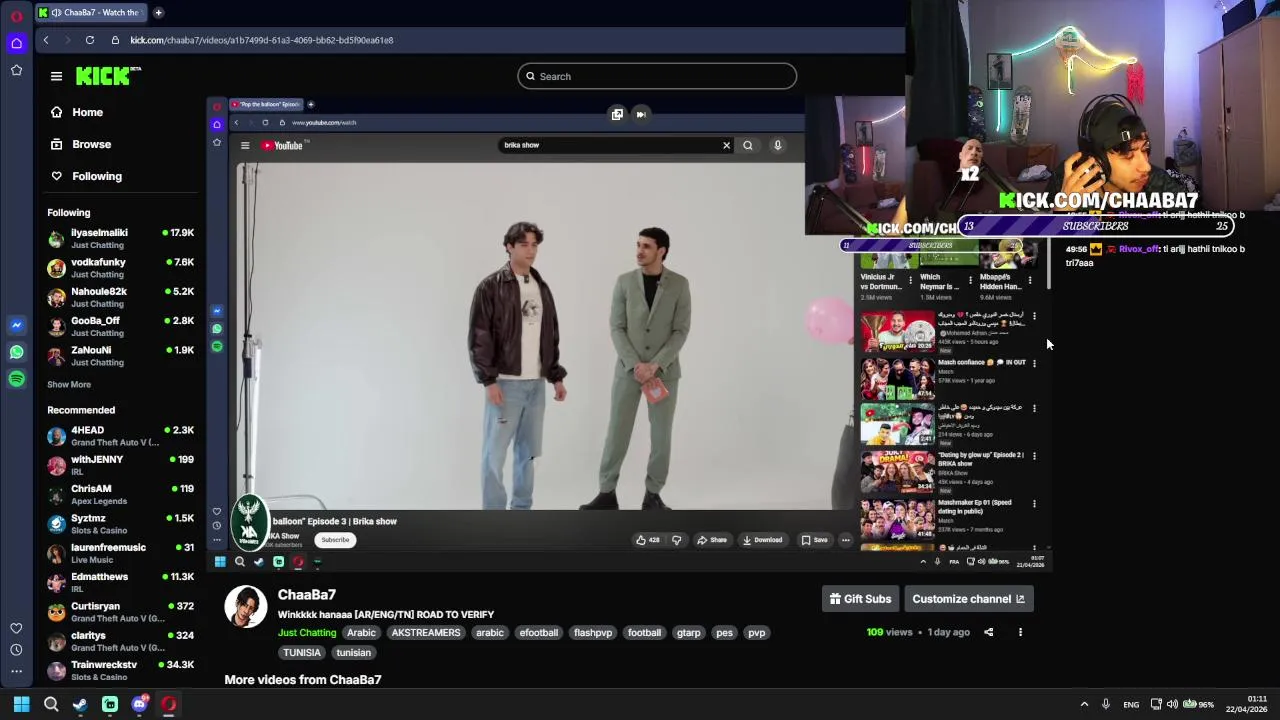1280x720 pixels.
Task: Open the video options three-dots menu
Action: tap(1020, 632)
